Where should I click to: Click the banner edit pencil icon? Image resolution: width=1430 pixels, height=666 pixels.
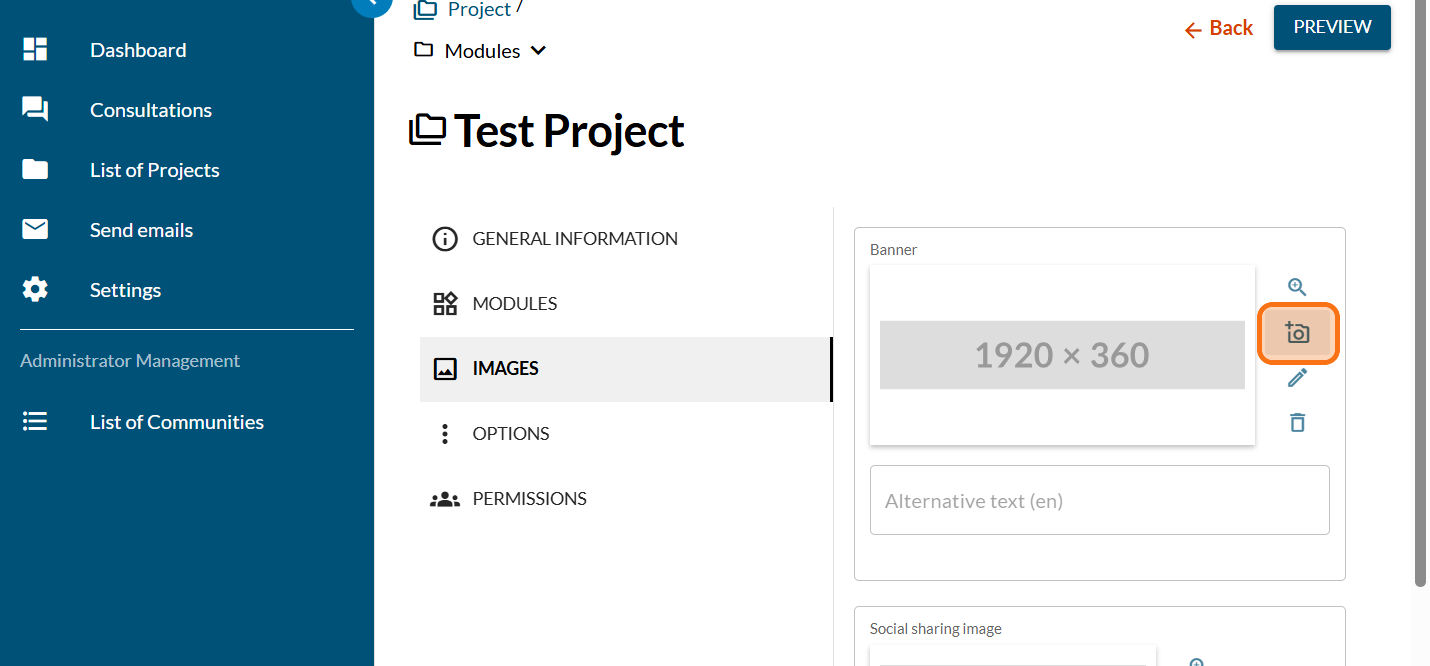1297,378
